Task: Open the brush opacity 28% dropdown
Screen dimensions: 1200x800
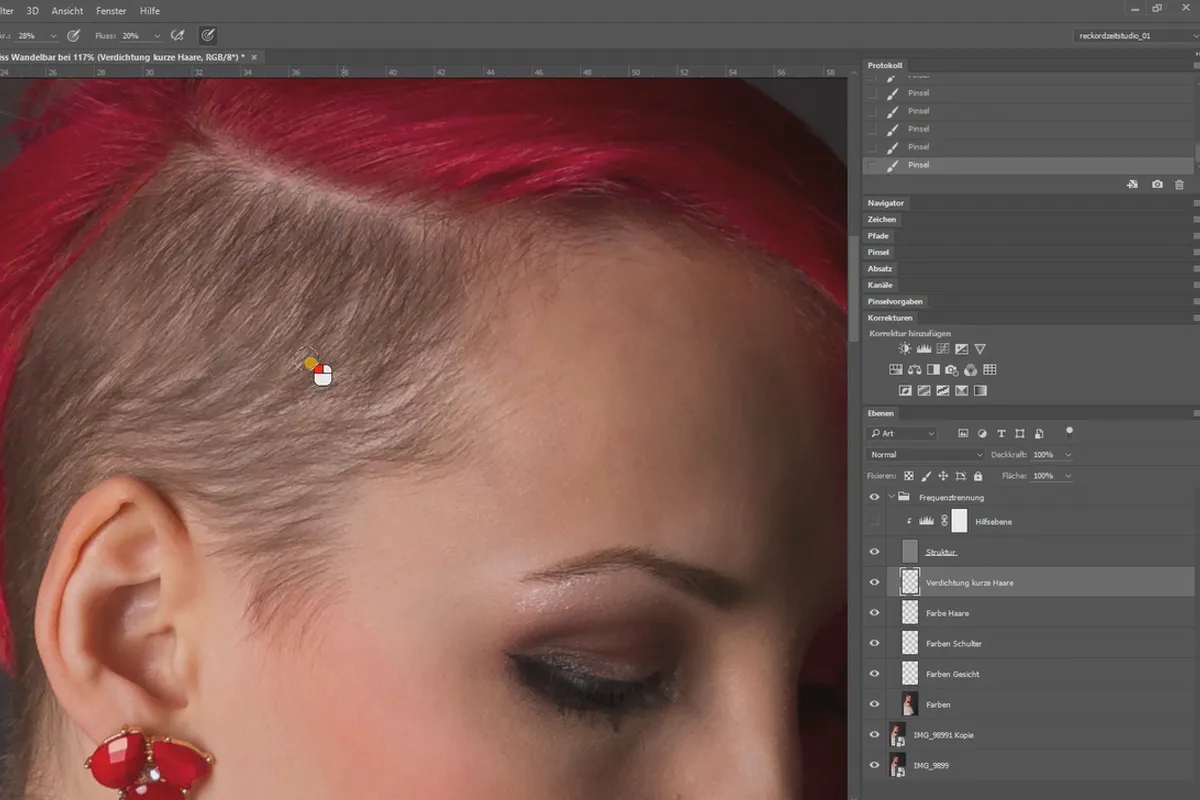Action: point(53,35)
